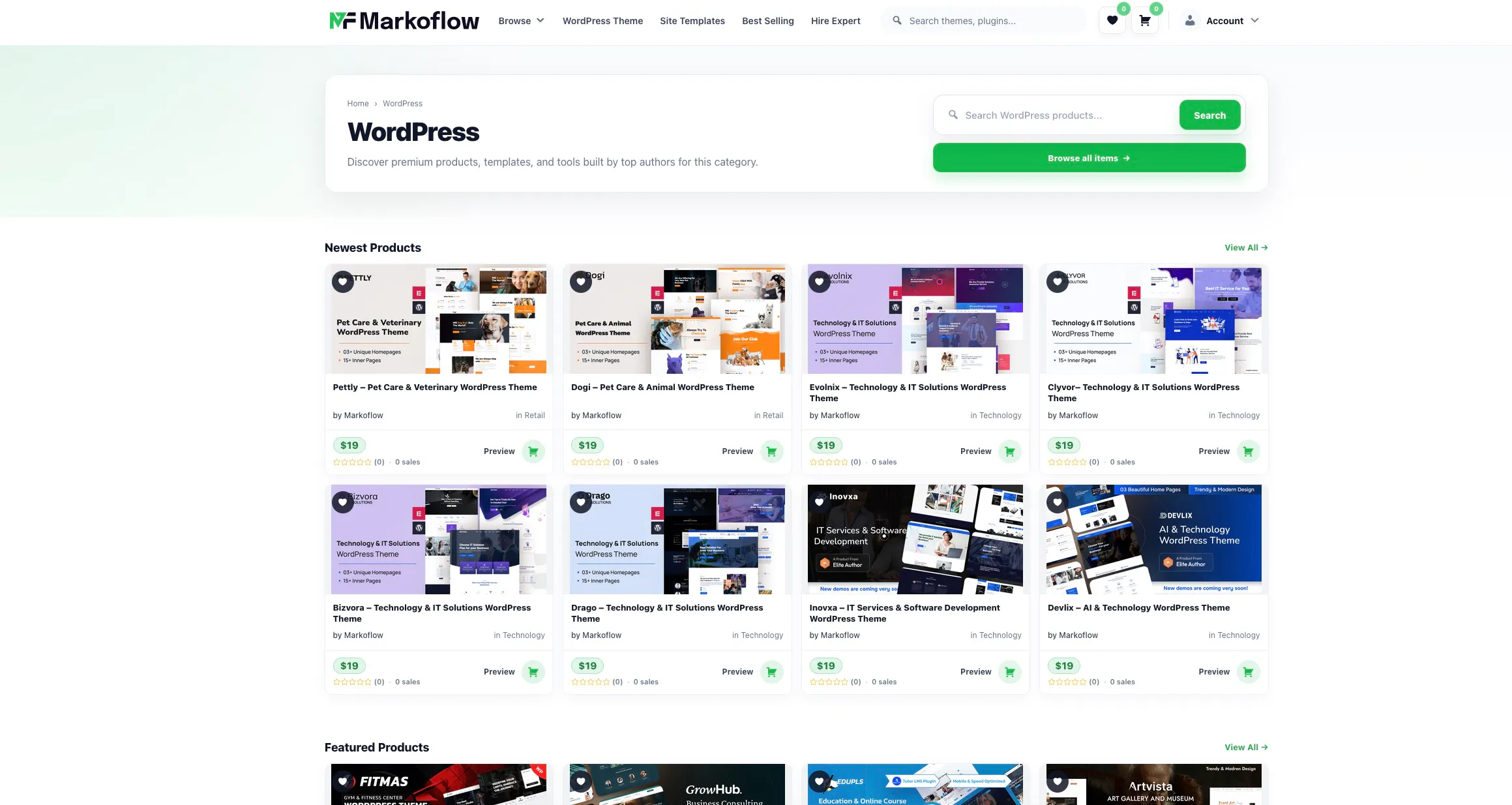Open Devlix theme thumbnail image
The height and width of the screenshot is (805, 1512).
(1154, 539)
